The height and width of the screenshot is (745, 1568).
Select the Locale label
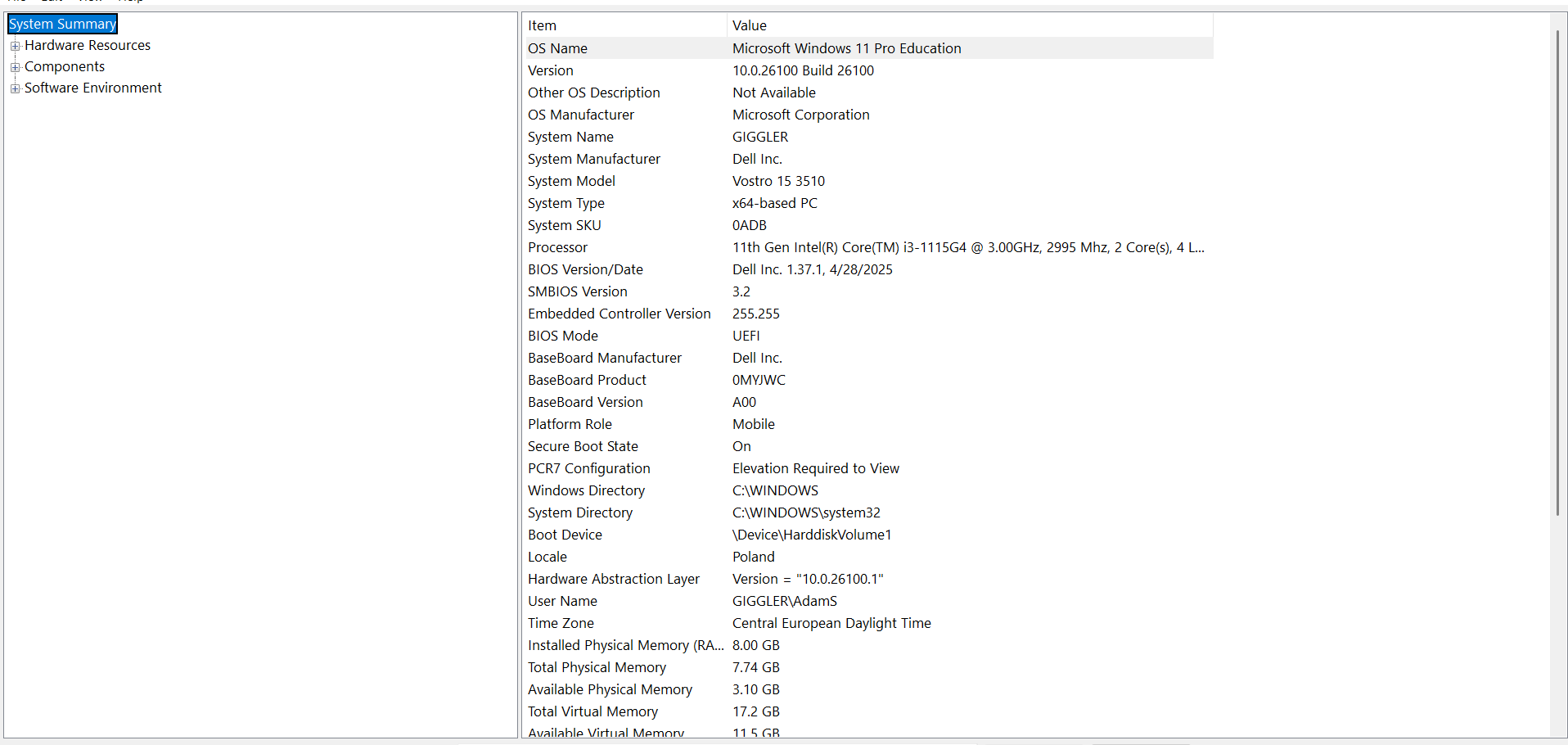pyautogui.click(x=547, y=557)
